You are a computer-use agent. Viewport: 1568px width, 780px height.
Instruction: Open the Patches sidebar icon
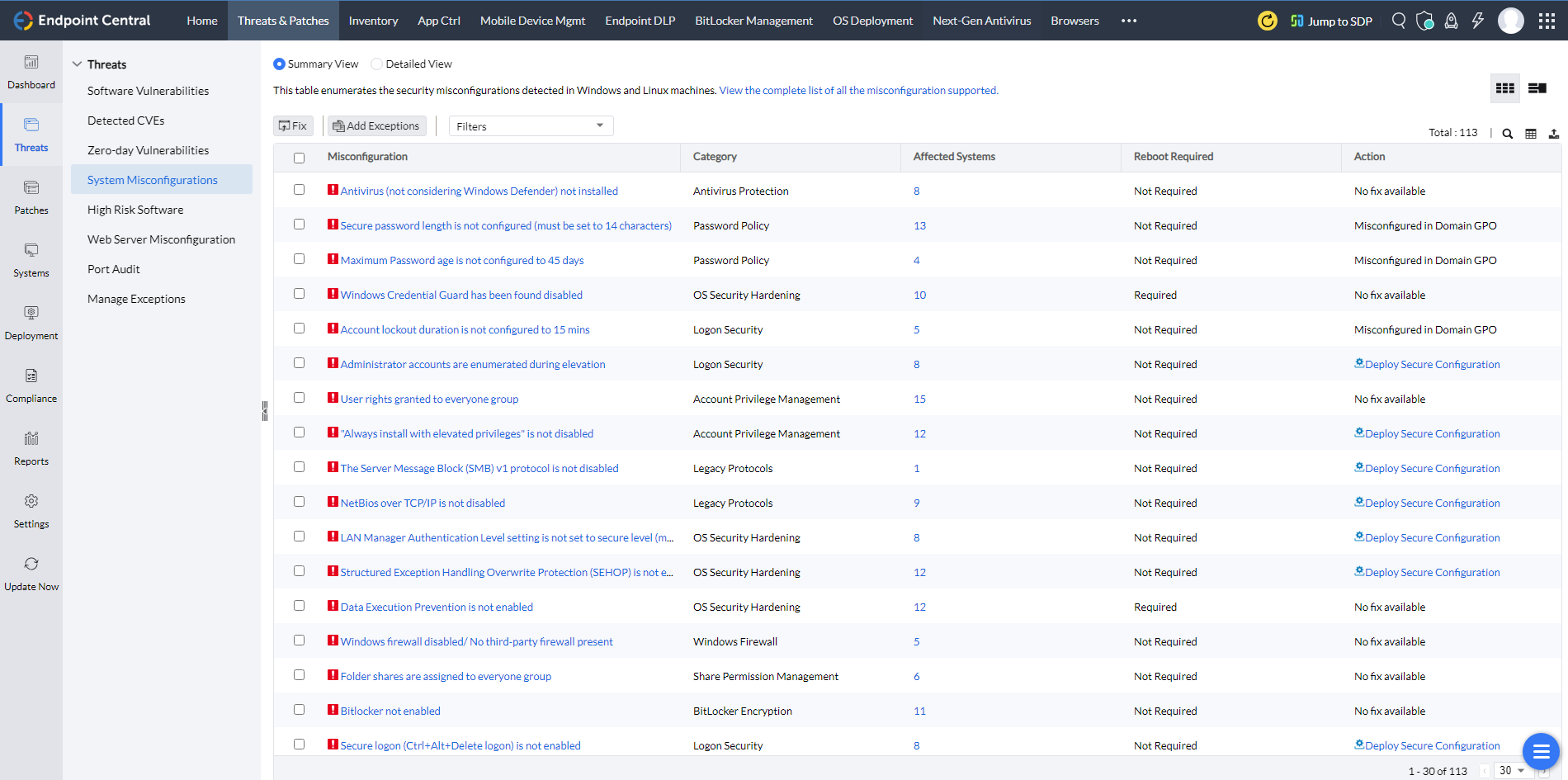tap(31, 197)
